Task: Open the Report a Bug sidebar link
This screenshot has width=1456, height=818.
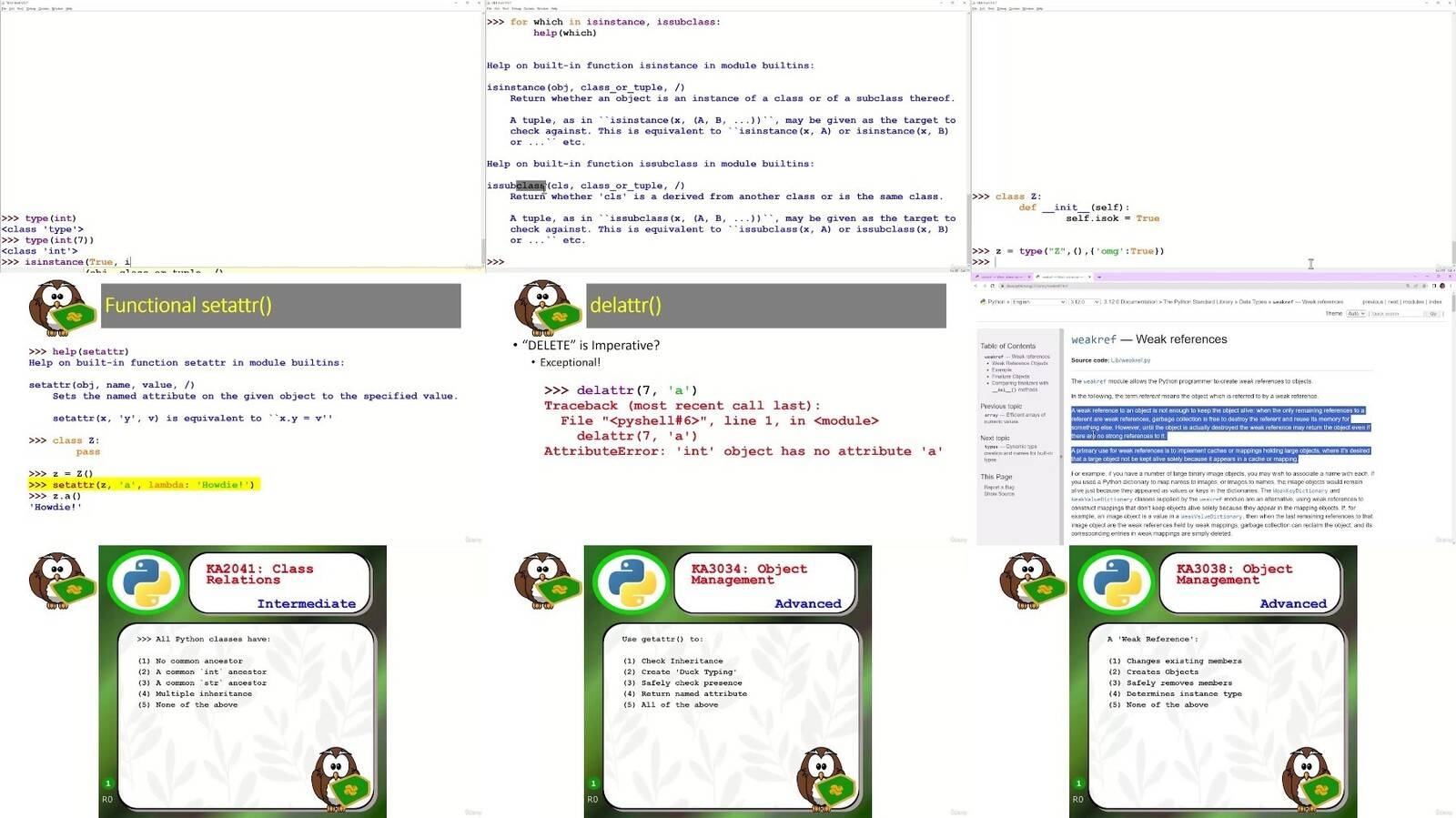Action: [x=999, y=488]
